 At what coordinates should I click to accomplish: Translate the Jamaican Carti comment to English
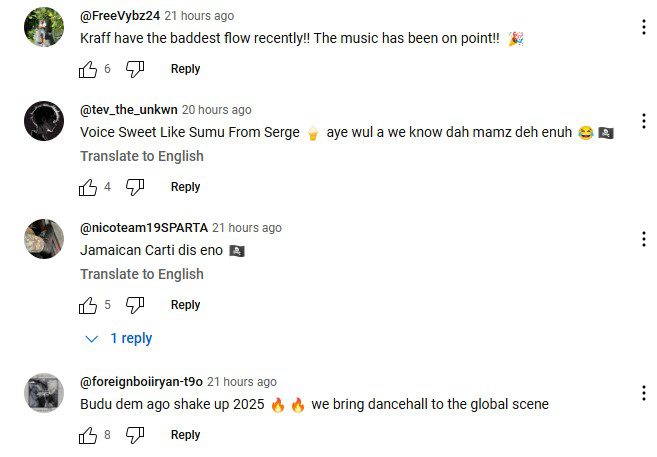click(141, 274)
